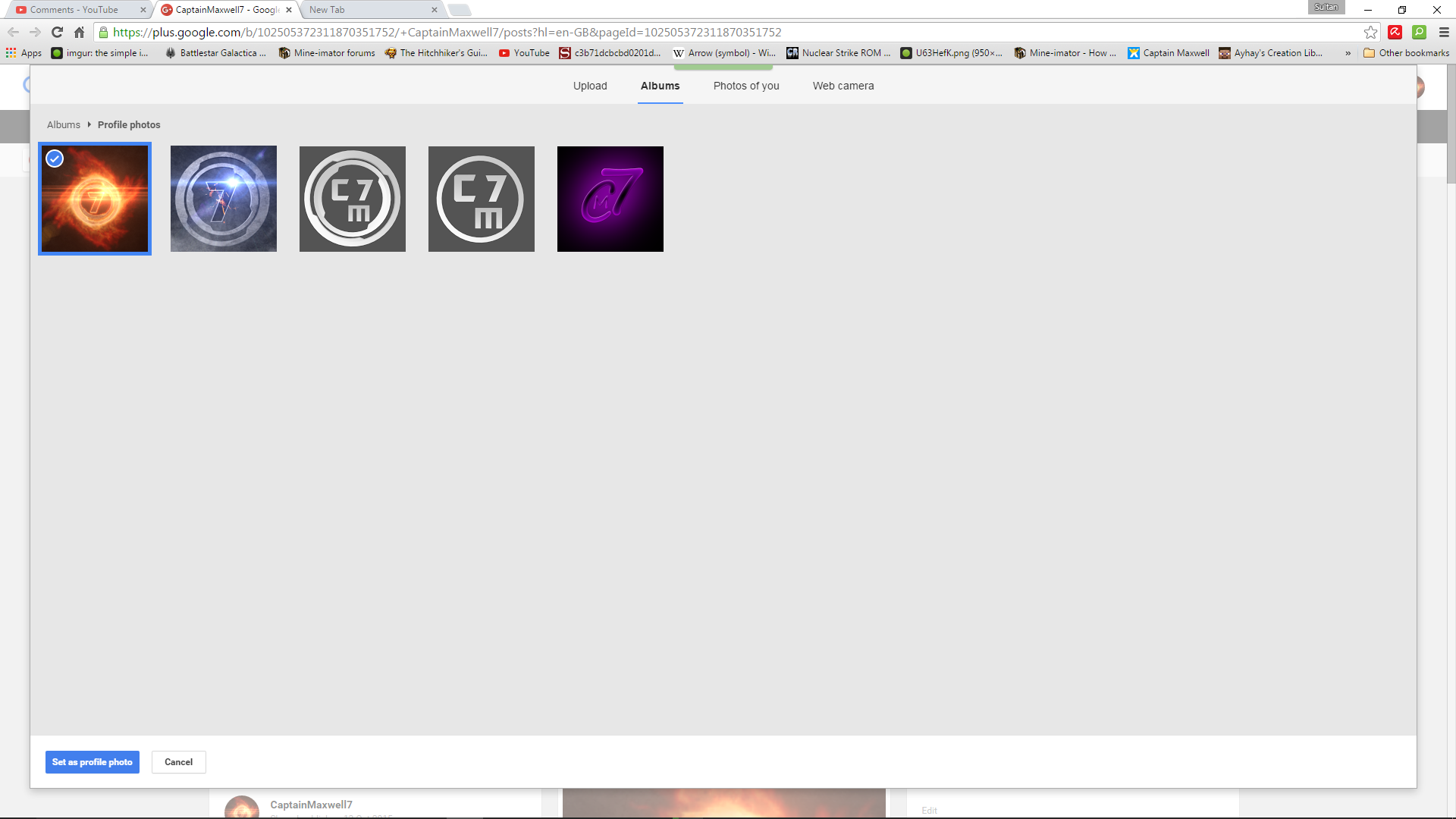Select the blue lightning 7 thumbnail
This screenshot has width=1456, height=819.
point(224,199)
